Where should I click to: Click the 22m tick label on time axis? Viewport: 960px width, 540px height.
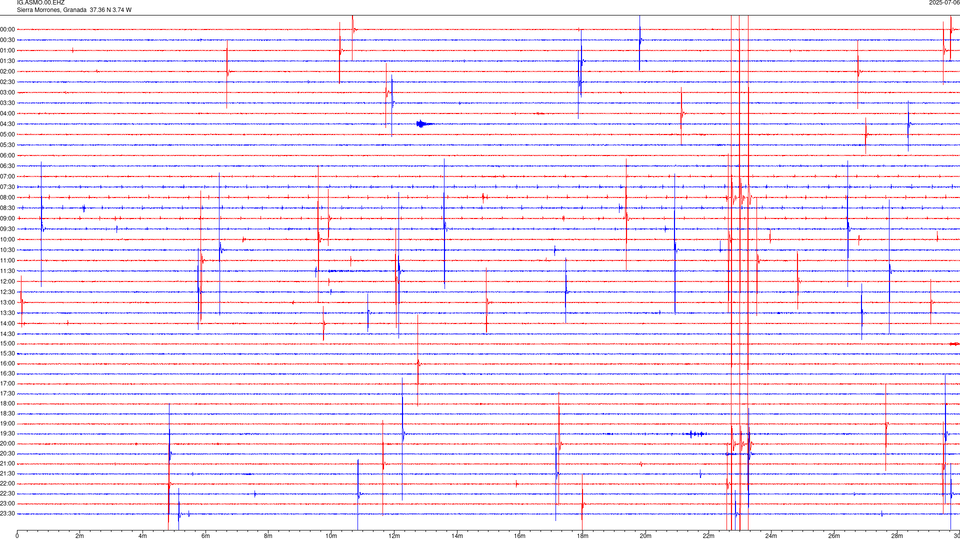(x=708, y=536)
